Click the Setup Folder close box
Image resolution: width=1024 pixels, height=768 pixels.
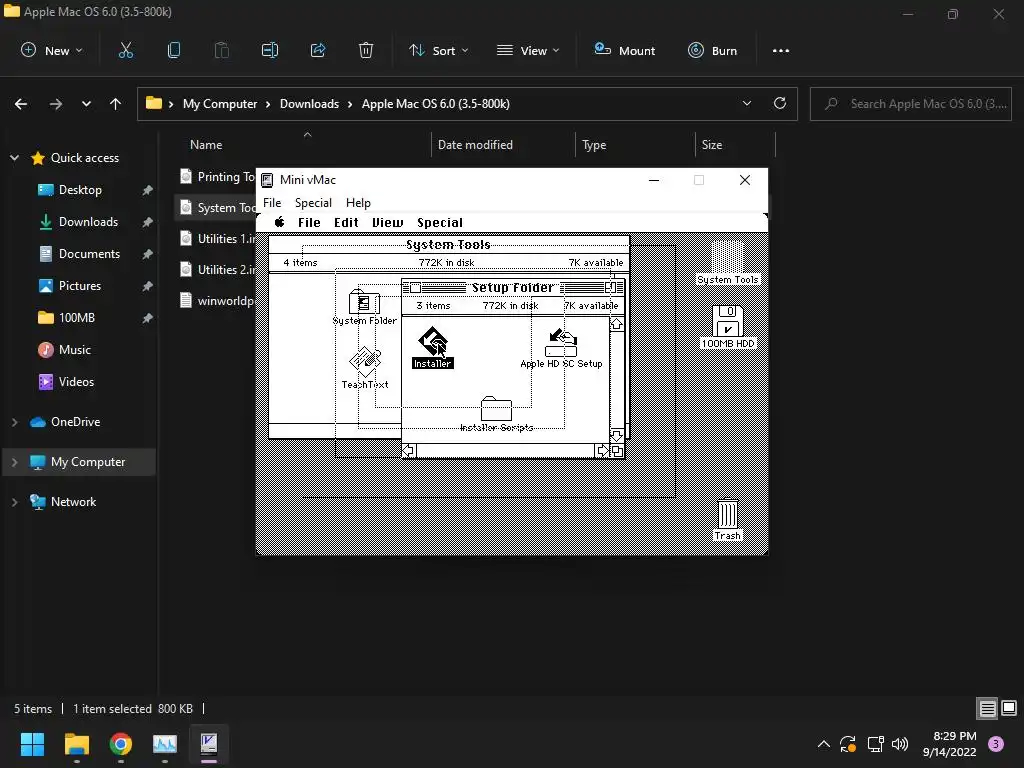pos(415,287)
